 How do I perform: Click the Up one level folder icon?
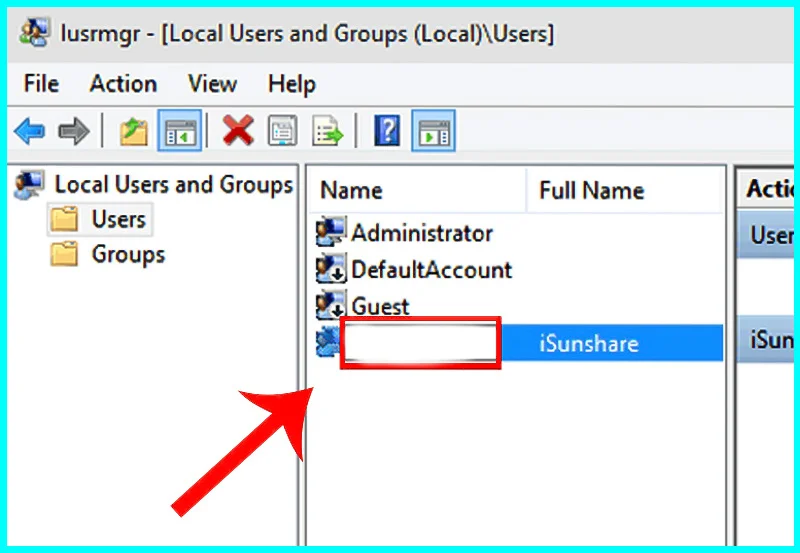point(134,131)
